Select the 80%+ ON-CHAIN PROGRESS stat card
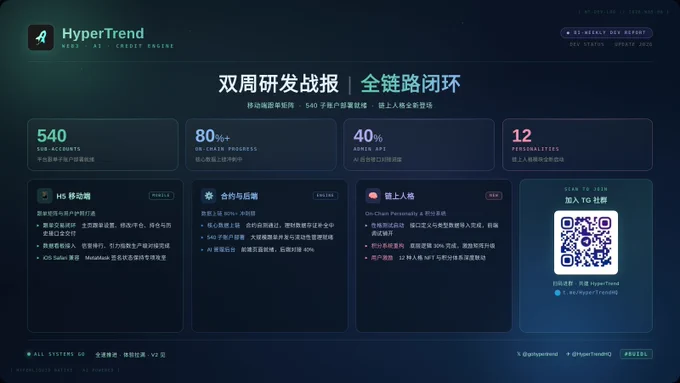The image size is (680, 383). point(261,144)
